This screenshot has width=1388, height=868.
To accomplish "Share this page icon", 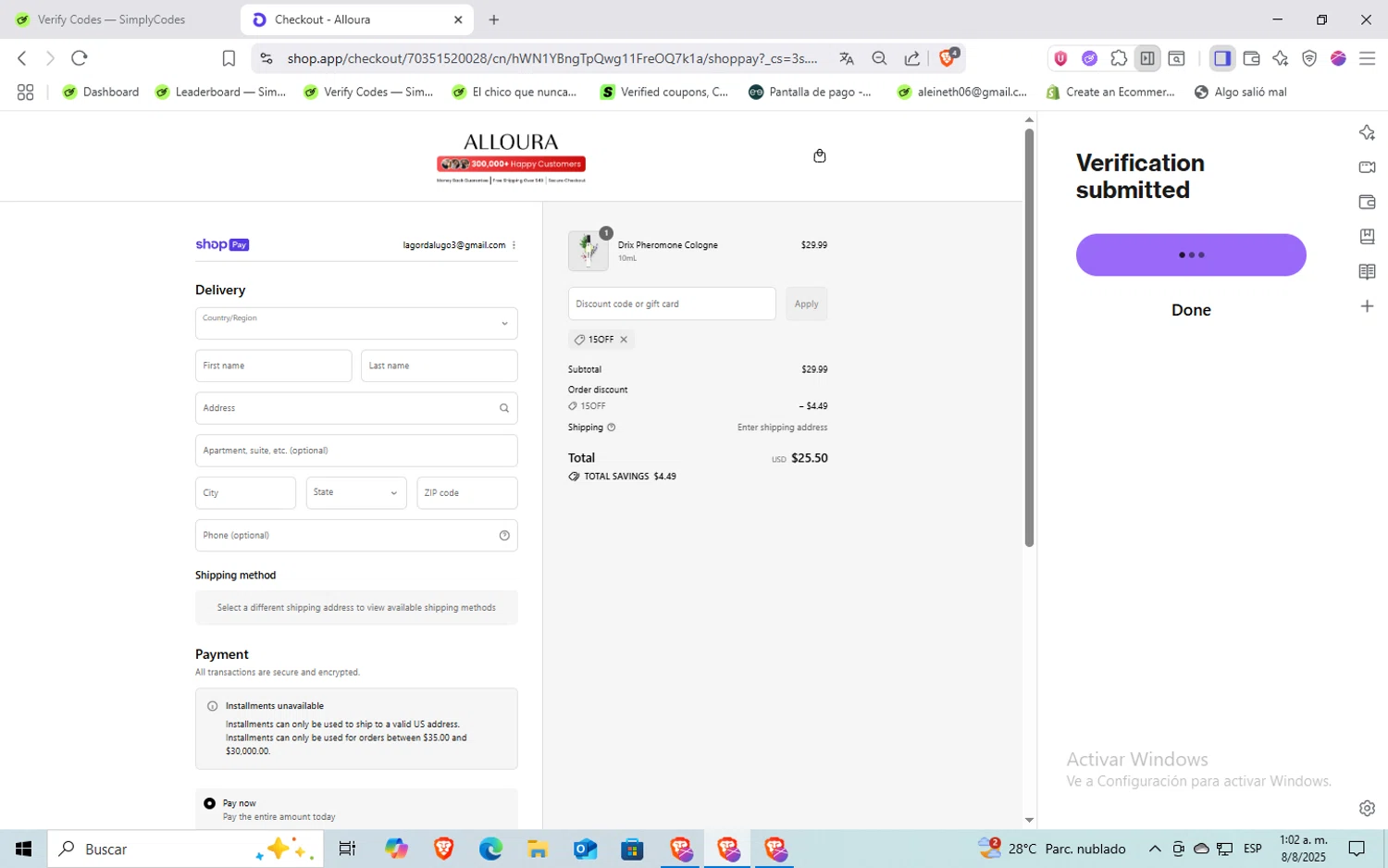I will pos(912,58).
